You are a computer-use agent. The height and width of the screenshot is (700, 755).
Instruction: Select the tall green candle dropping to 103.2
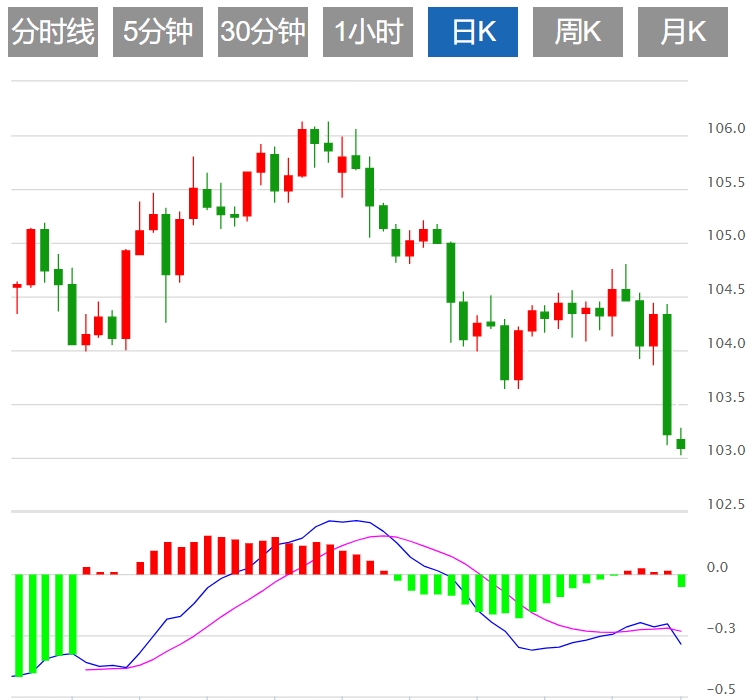pyautogui.click(x=667, y=374)
